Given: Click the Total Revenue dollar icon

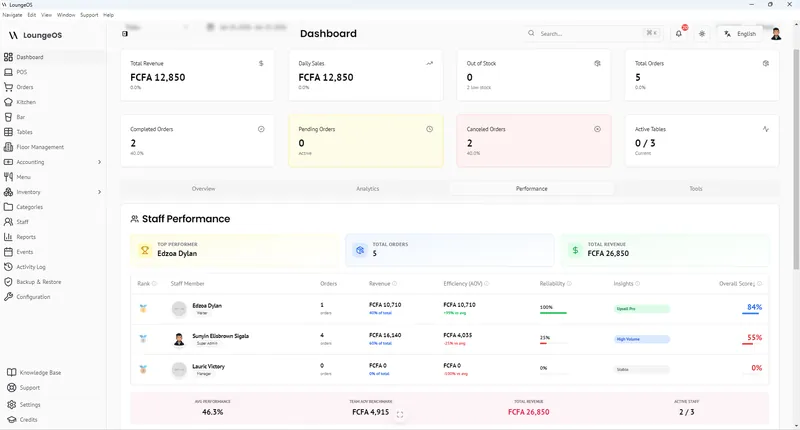Looking at the screenshot, I should click(x=261, y=63).
